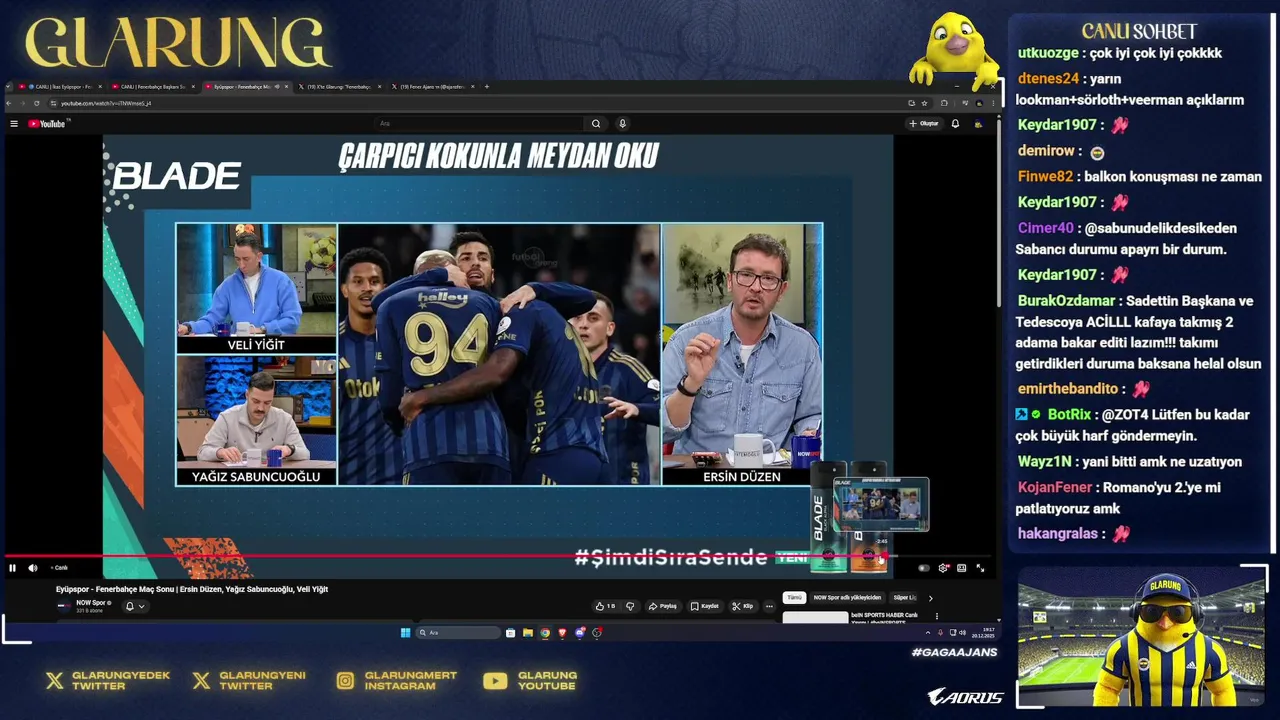Like the video with thumbs up
Image resolution: width=1280 pixels, height=720 pixels.
[605, 606]
